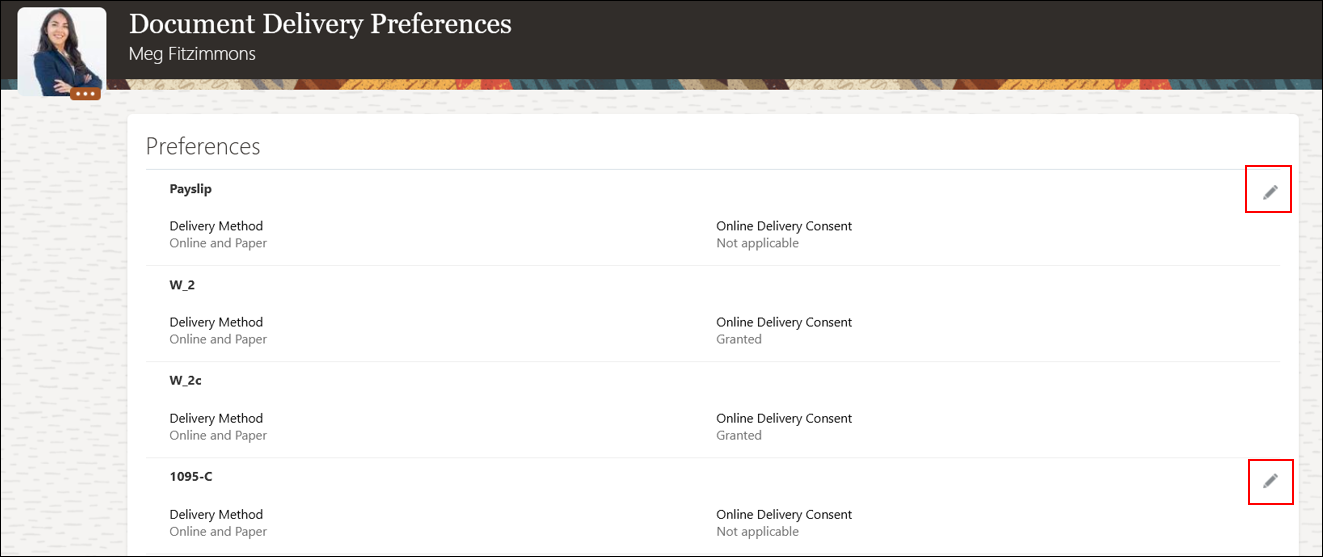Click the Document Delivery Preferences title
Viewport: 1323px width, 557px height.
coord(320,24)
